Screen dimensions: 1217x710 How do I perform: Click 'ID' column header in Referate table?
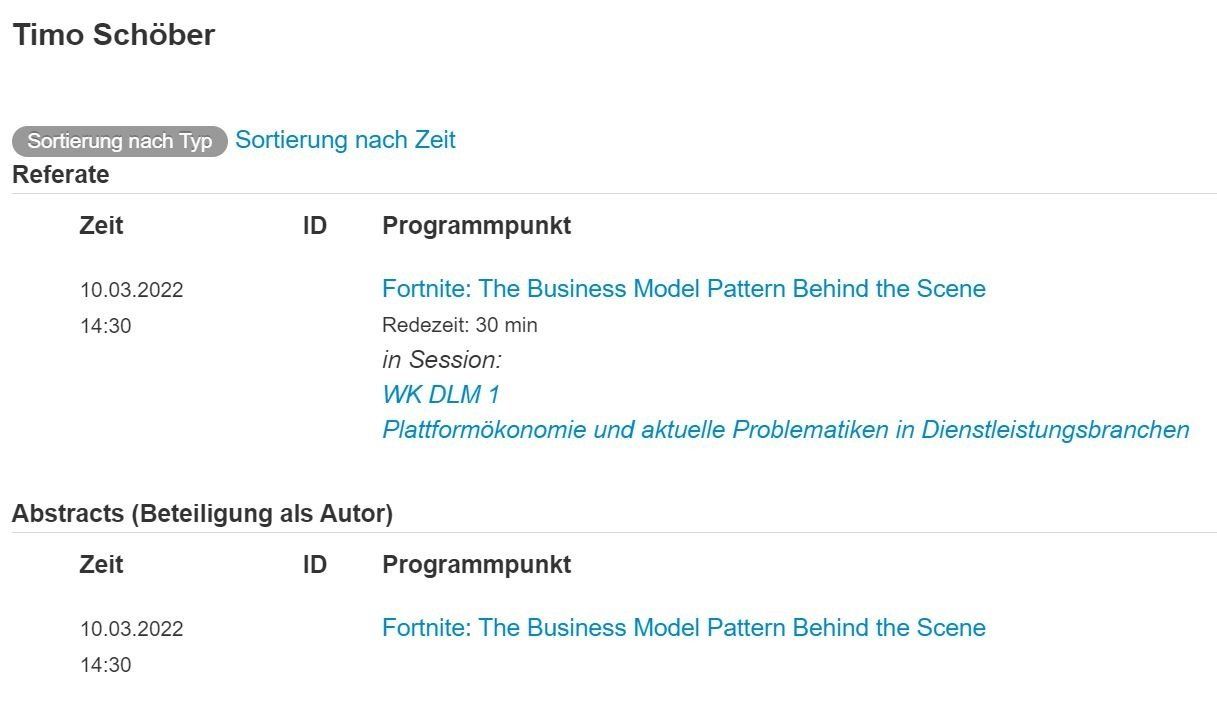tap(314, 226)
